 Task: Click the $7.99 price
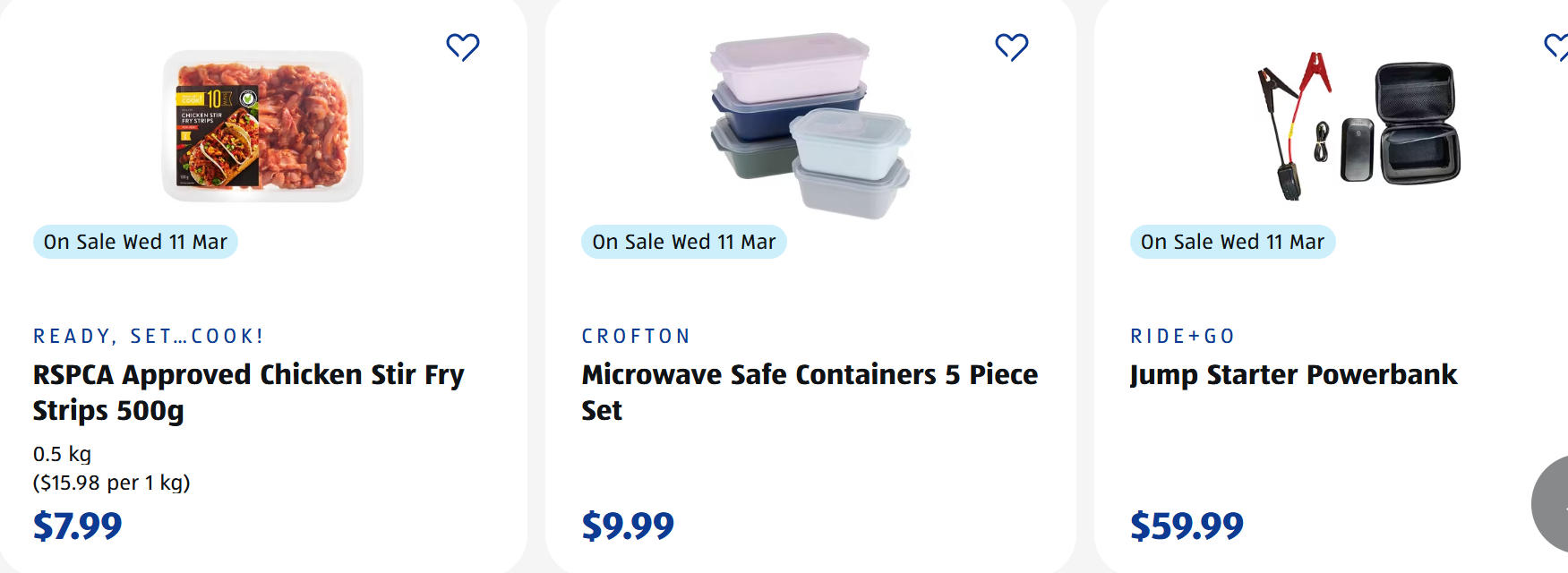point(78,526)
